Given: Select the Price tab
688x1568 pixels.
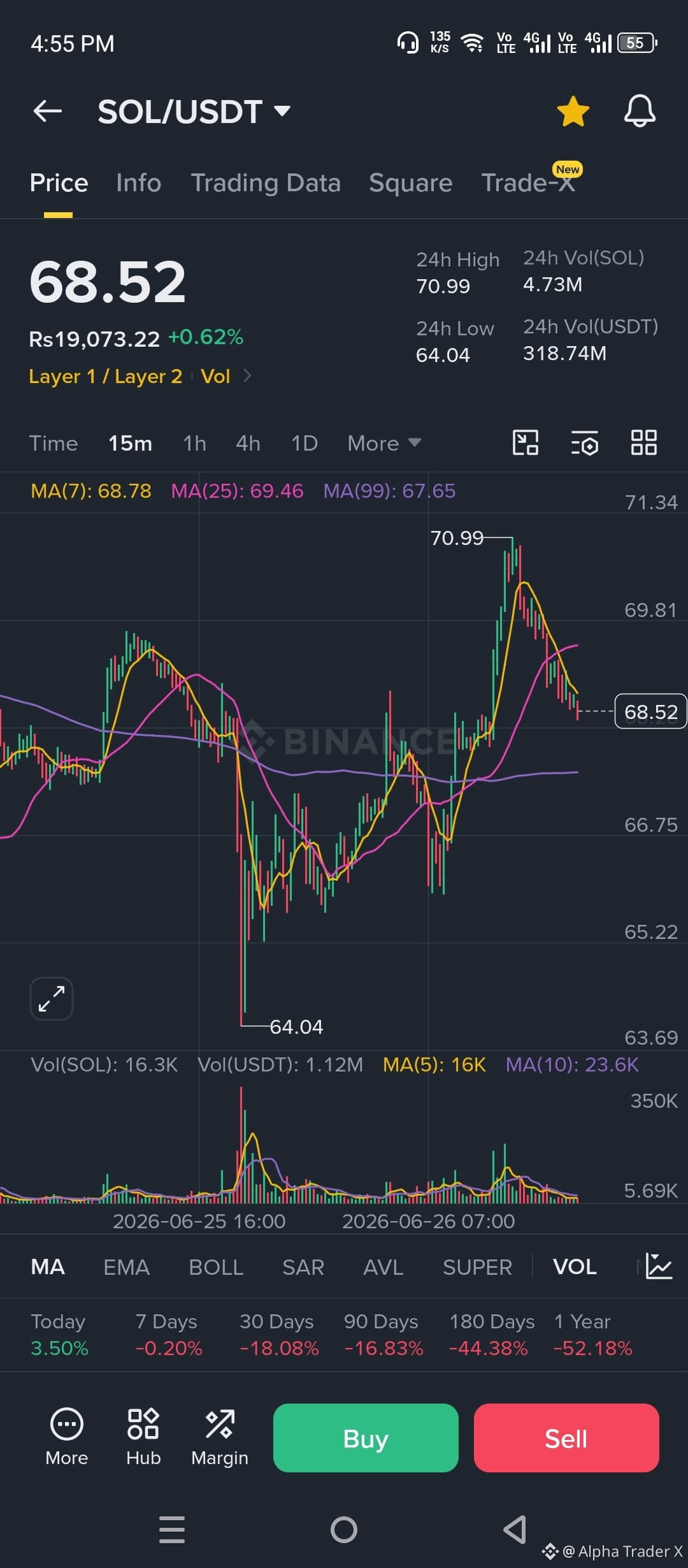Looking at the screenshot, I should [x=59, y=183].
